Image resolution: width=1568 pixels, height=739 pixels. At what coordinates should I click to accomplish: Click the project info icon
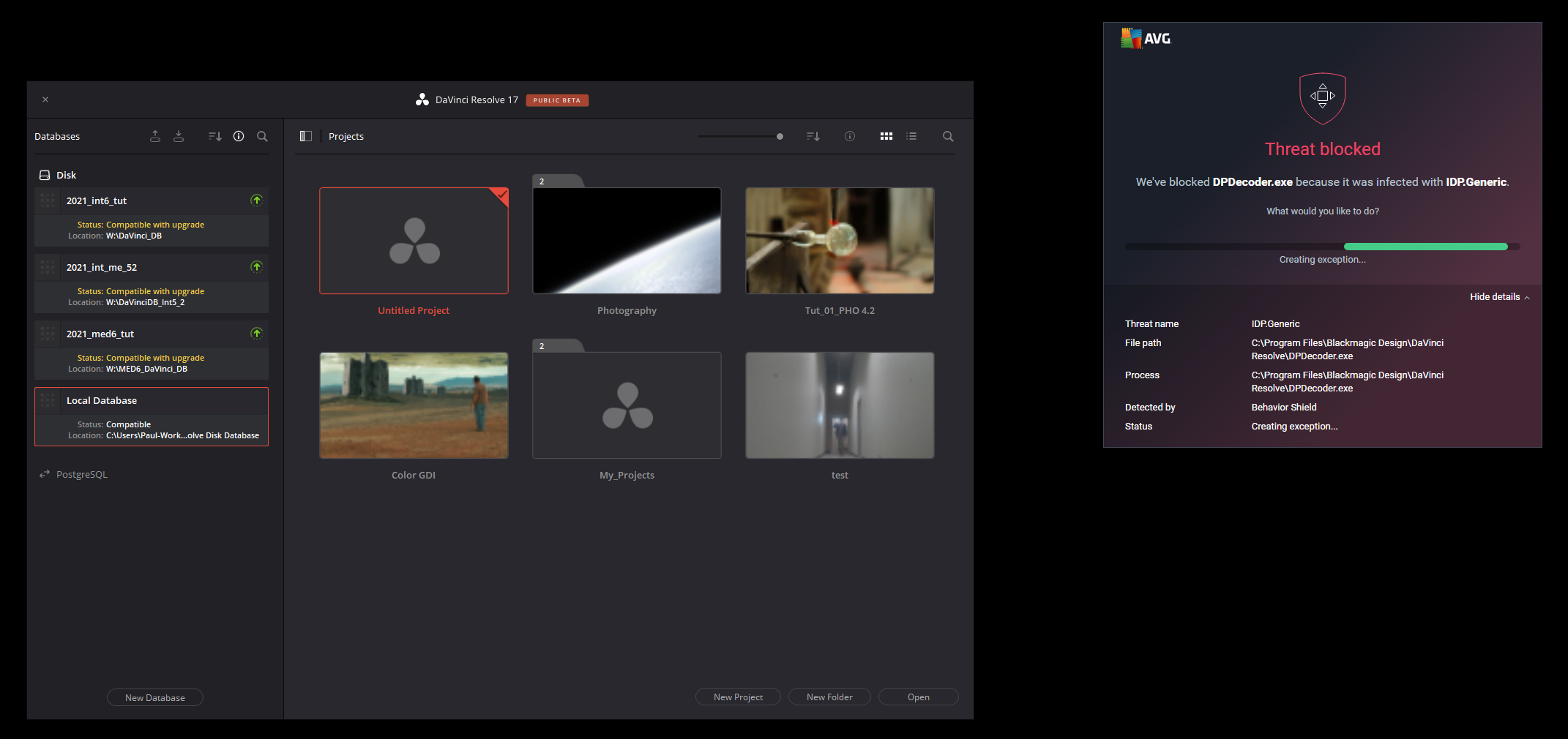click(x=850, y=136)
